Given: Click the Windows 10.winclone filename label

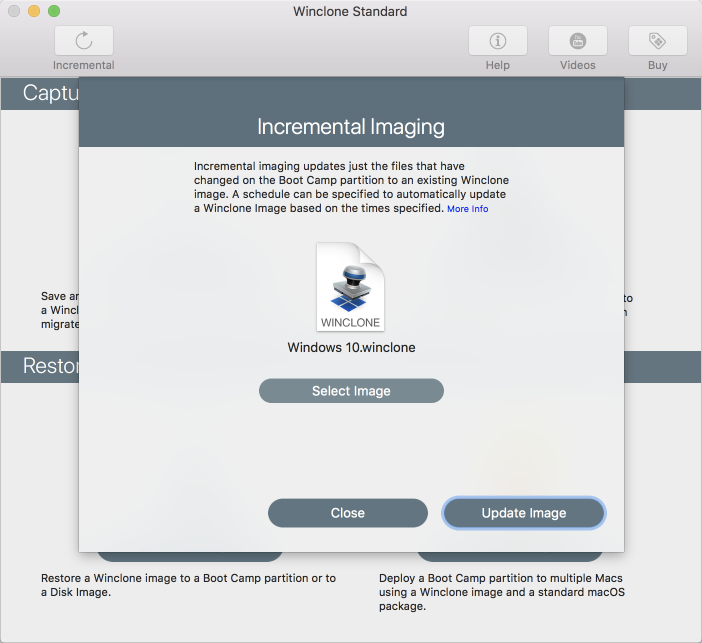Looking at the screenshot, I should 351,347.
